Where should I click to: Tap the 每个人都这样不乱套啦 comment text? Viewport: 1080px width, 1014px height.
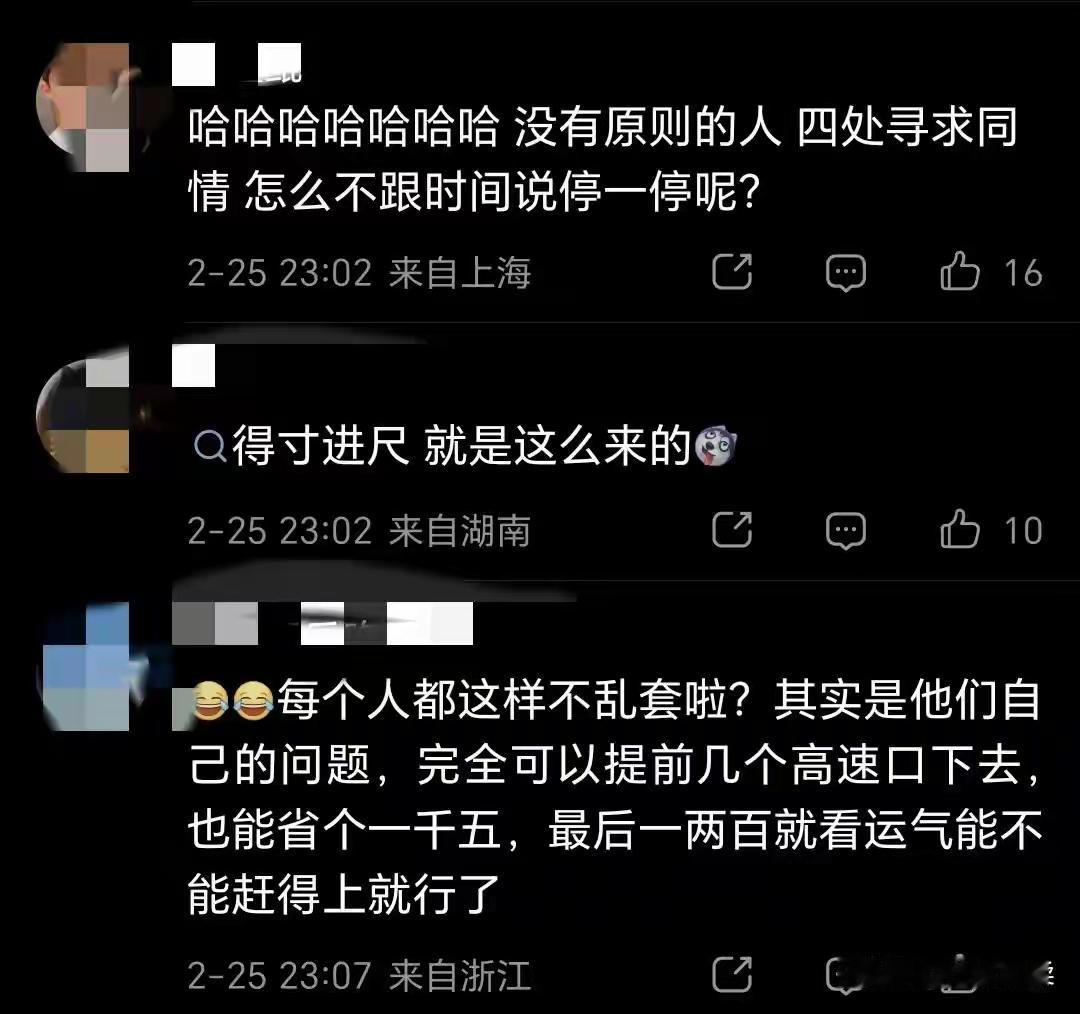point(615,797)
